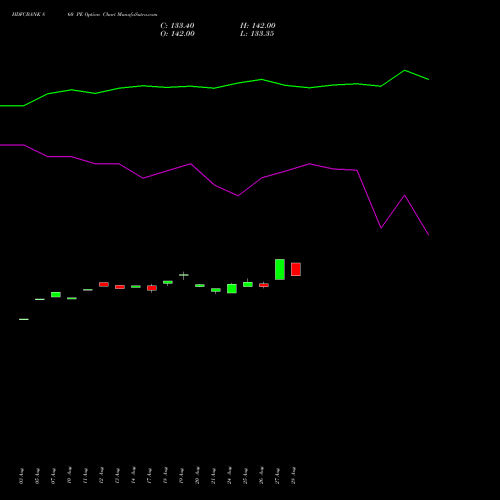The height and width of the screenshot is (500, 500).
Task: Select the red candle for 12 Aug
Action: pos(104,284)
